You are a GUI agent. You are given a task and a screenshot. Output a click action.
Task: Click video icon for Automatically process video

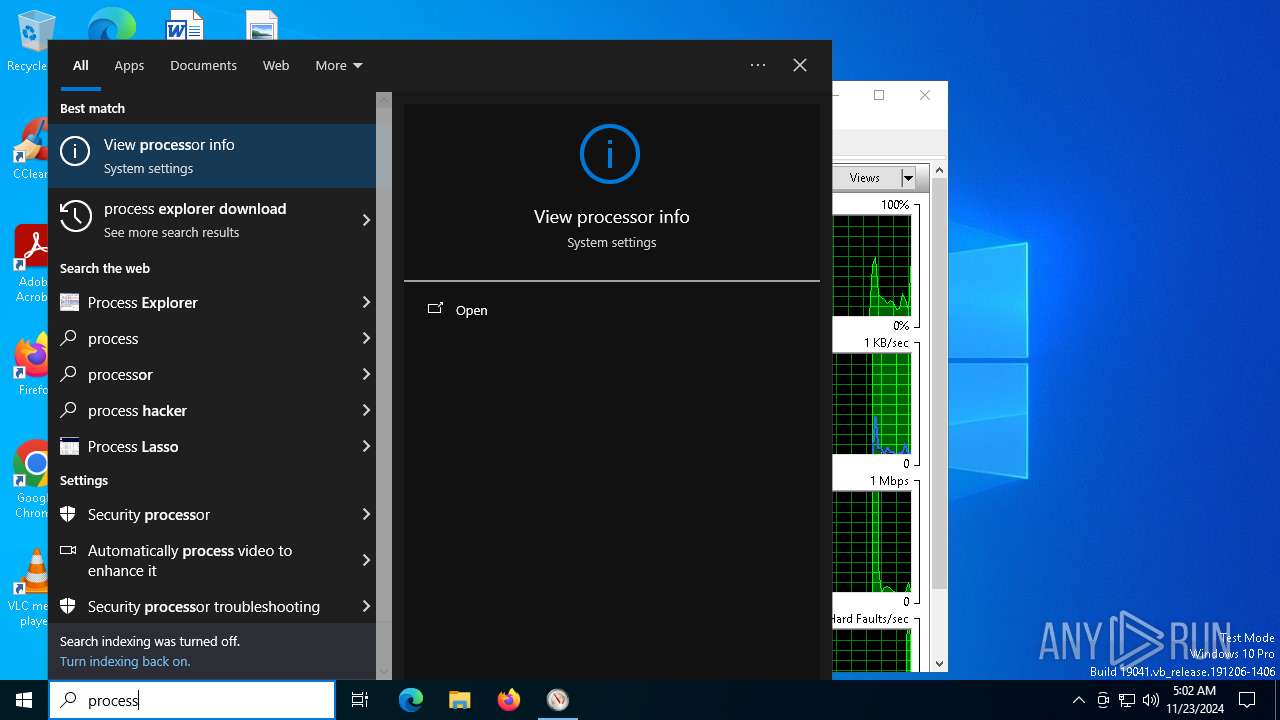(x=68, y=550)
